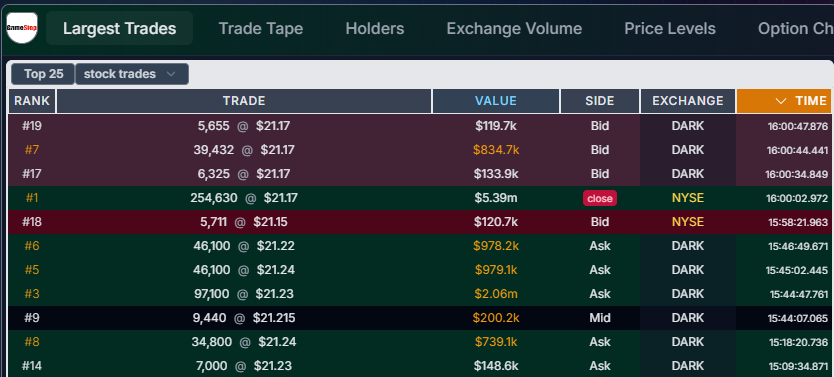Sort by the EXCHANGE column header

pyautogui.click(x=688, y=101)
